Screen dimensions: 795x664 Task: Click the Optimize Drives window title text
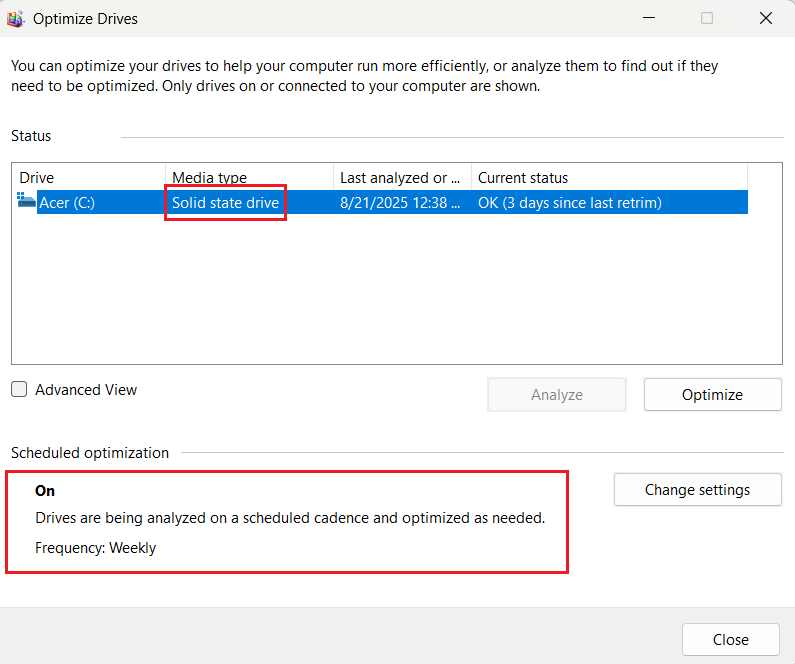86,18
